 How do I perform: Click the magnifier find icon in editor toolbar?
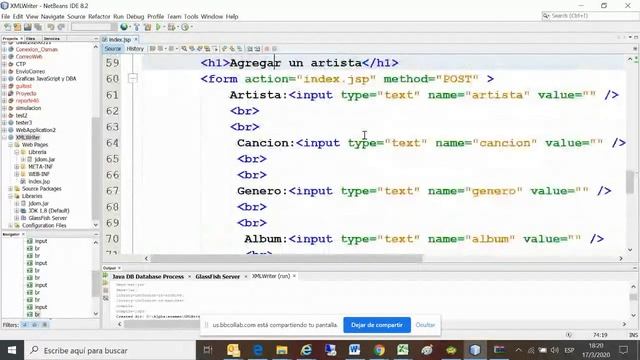184,49
